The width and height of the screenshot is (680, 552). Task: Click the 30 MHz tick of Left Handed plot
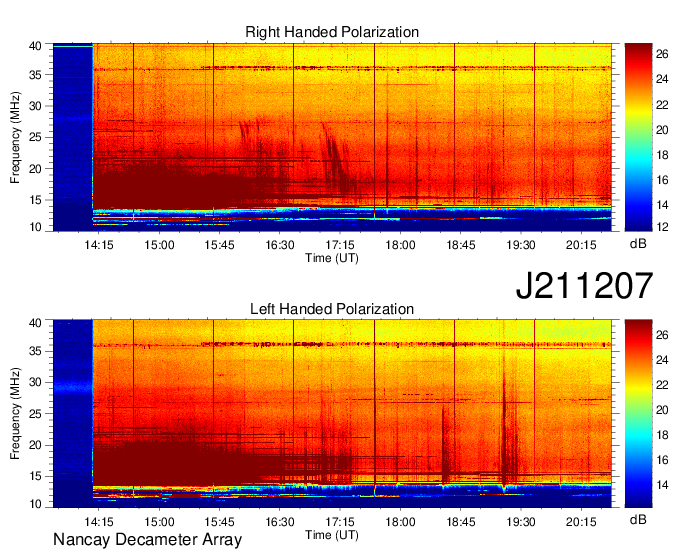(35, 382)
